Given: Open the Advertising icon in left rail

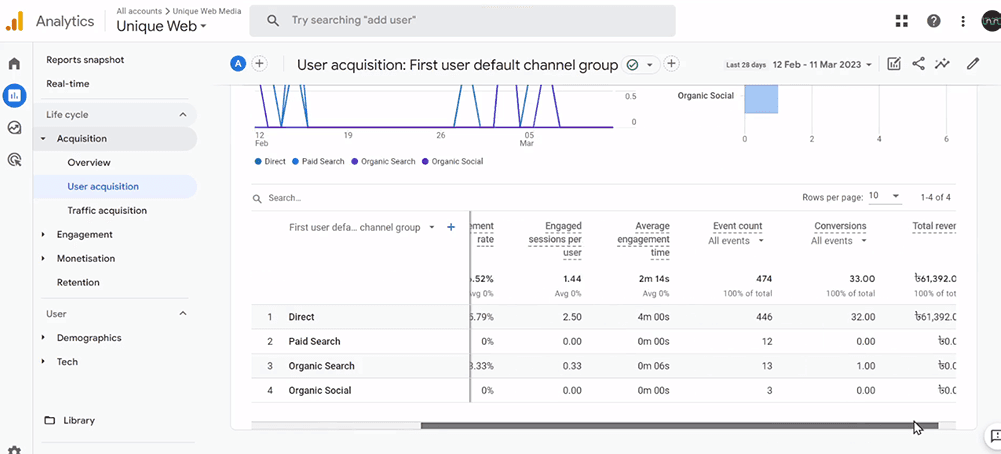Looking at the screenshot, I should (x=14, y=159).
